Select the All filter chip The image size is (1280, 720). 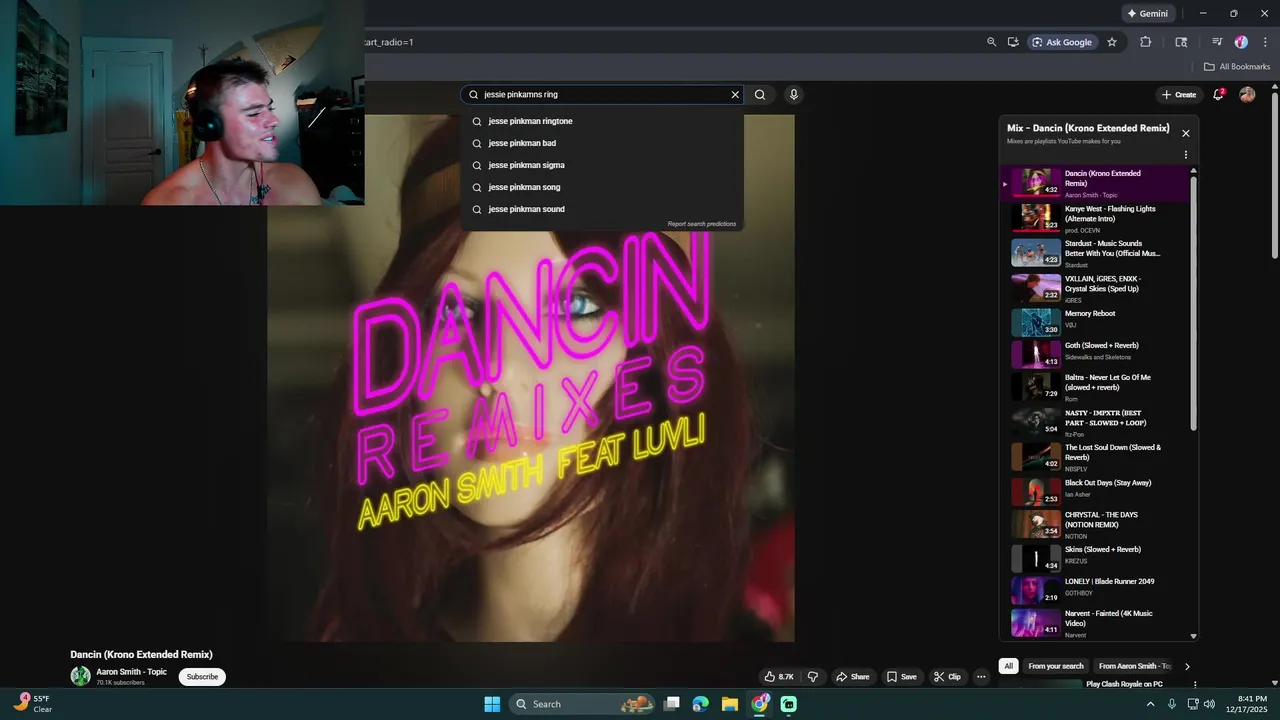pyautogui.click(x=1009, y=666)
